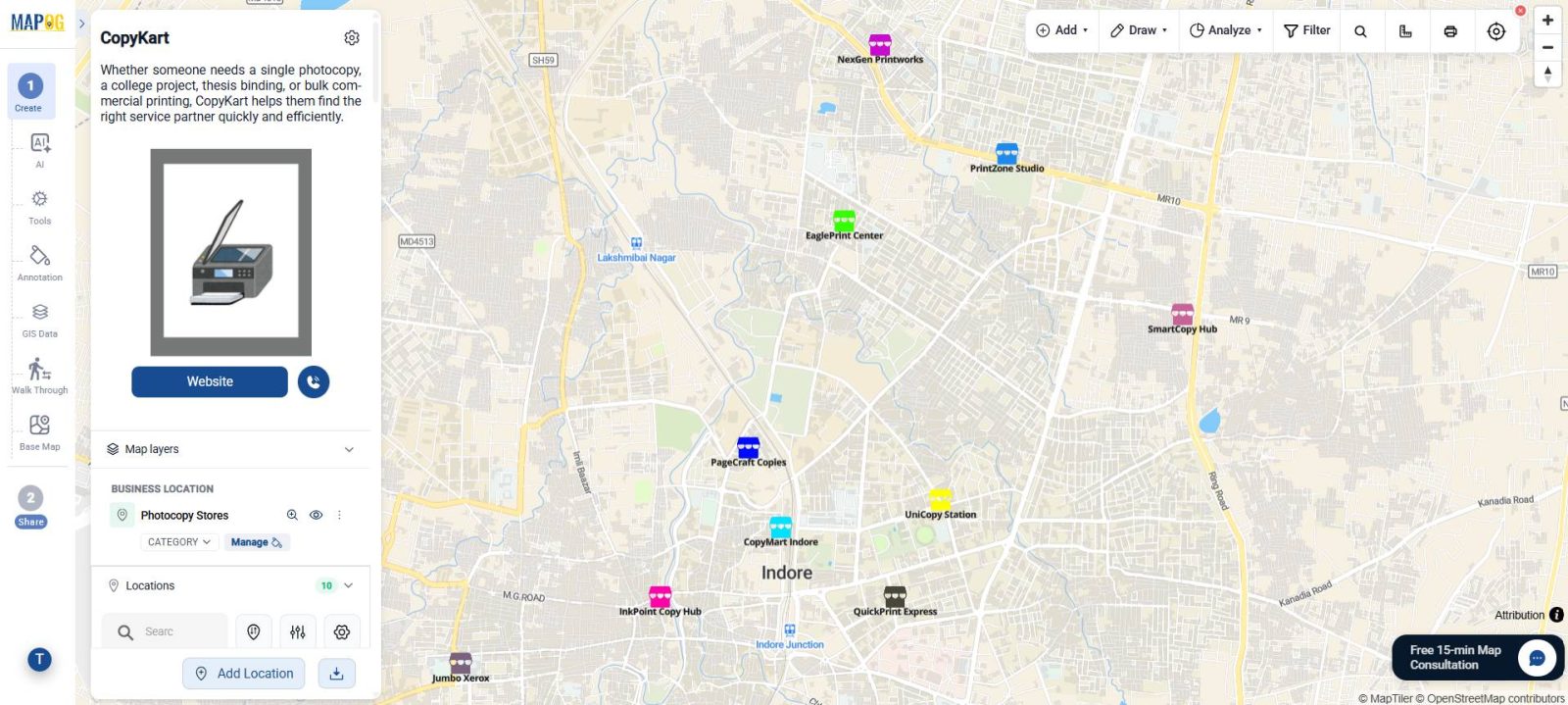
Task: Open the measure tool in toolbar
Action: (x=1405, y=31)
